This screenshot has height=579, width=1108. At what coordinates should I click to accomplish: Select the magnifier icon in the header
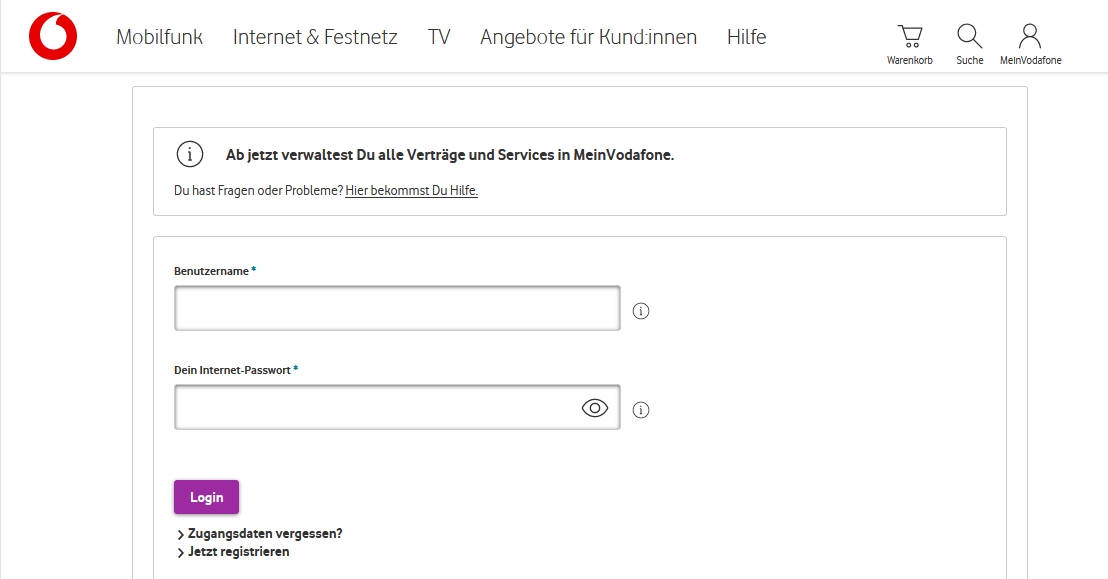pos(968,33)
